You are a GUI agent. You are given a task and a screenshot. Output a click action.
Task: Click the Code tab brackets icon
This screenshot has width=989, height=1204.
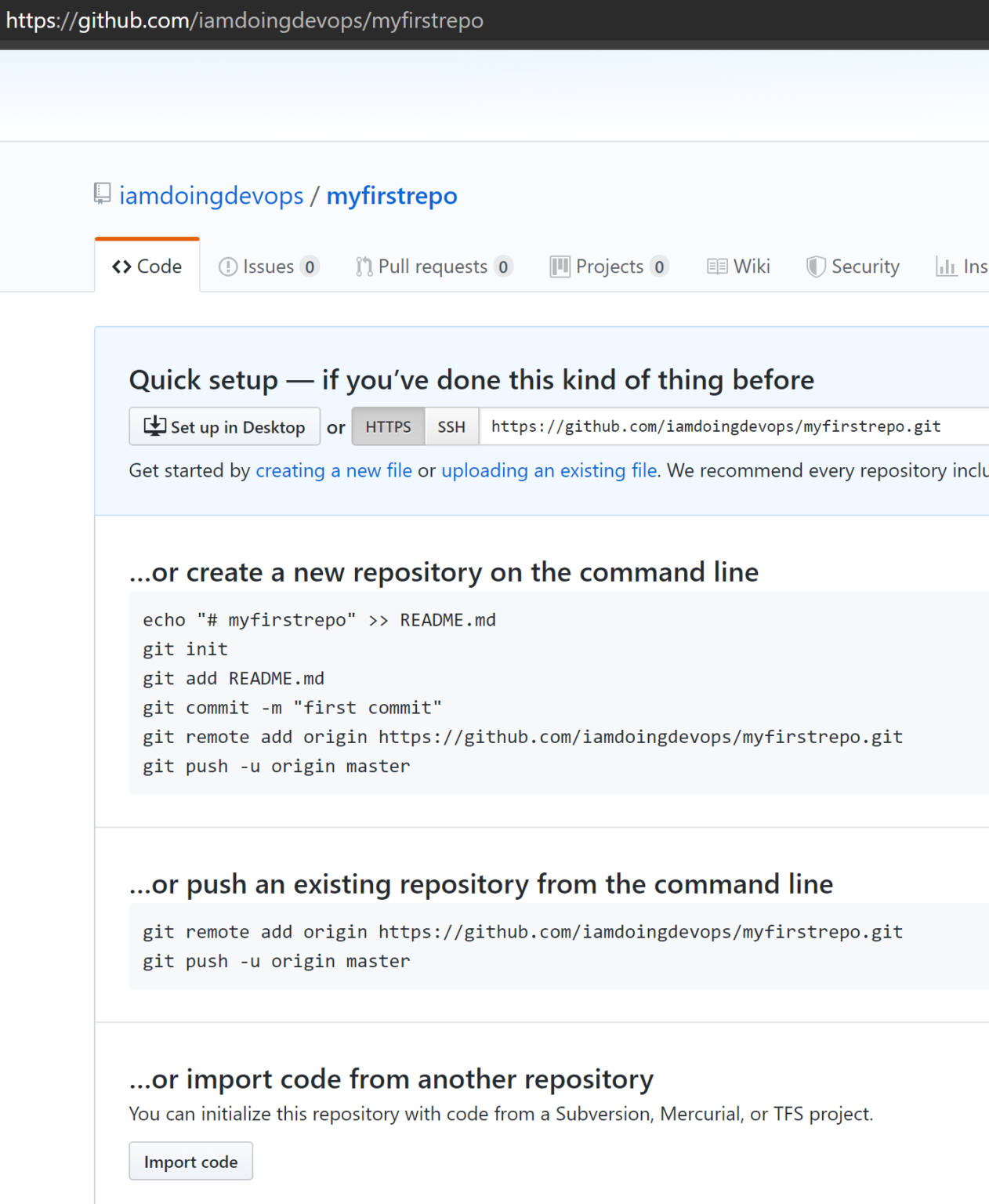(x=121, y=267)
